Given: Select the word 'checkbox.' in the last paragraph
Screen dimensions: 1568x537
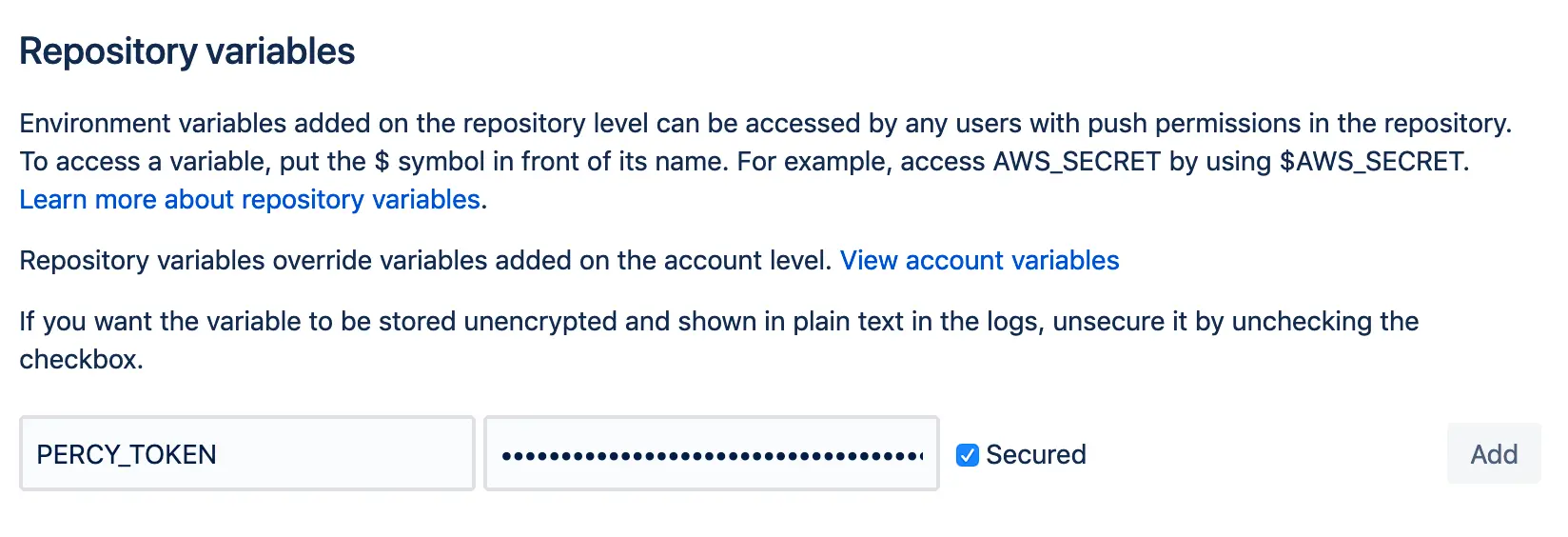Looking at the screenshot, I should point(81,360).
